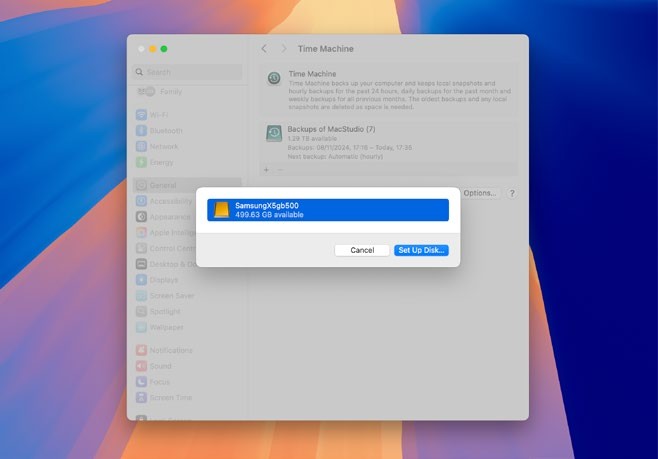Click the green zoom window button
The height and width of the screenshot is (459, 658).
point(164,49)
